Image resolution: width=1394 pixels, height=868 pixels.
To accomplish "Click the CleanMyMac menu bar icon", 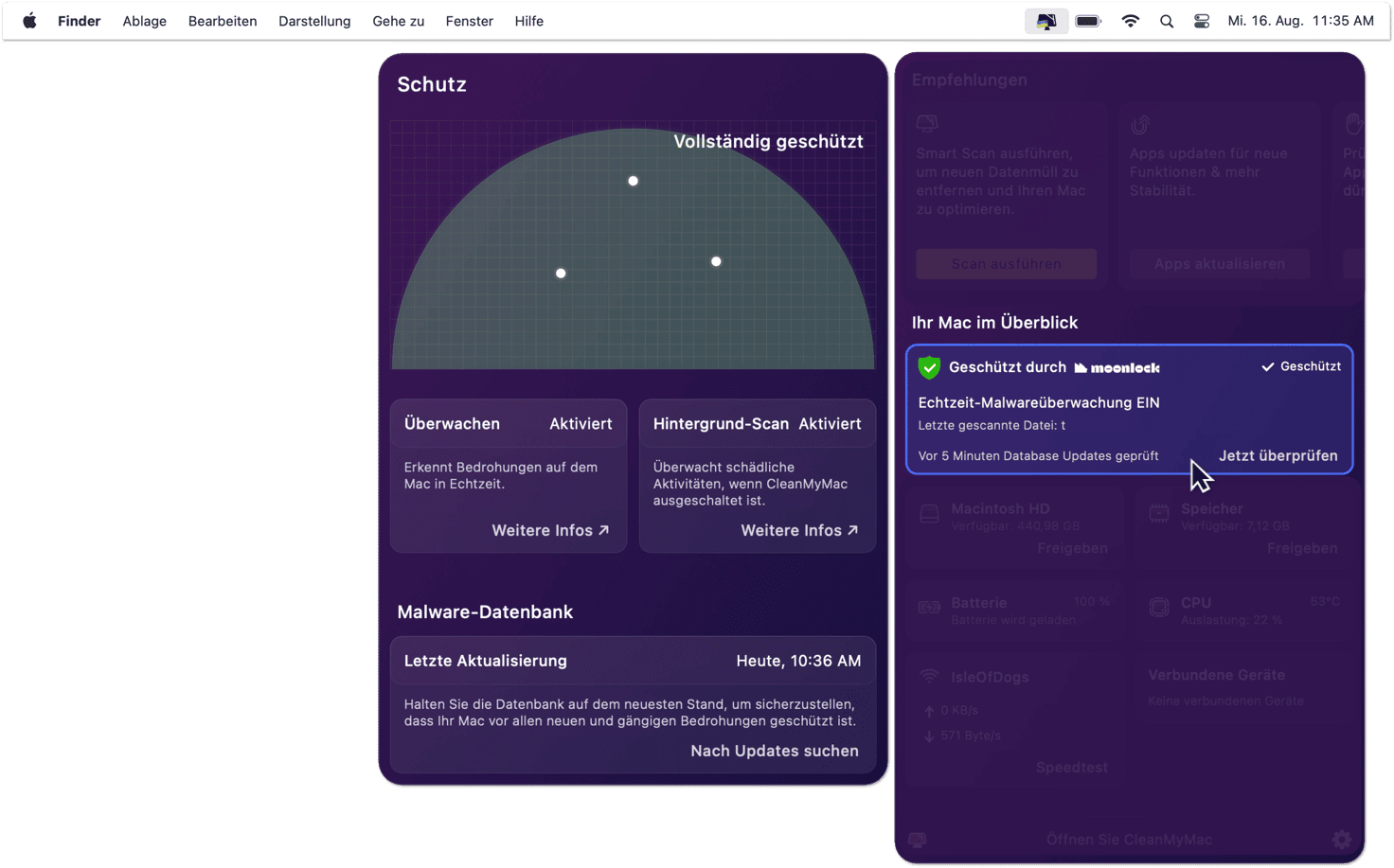I will click(x=1046, y=21).
